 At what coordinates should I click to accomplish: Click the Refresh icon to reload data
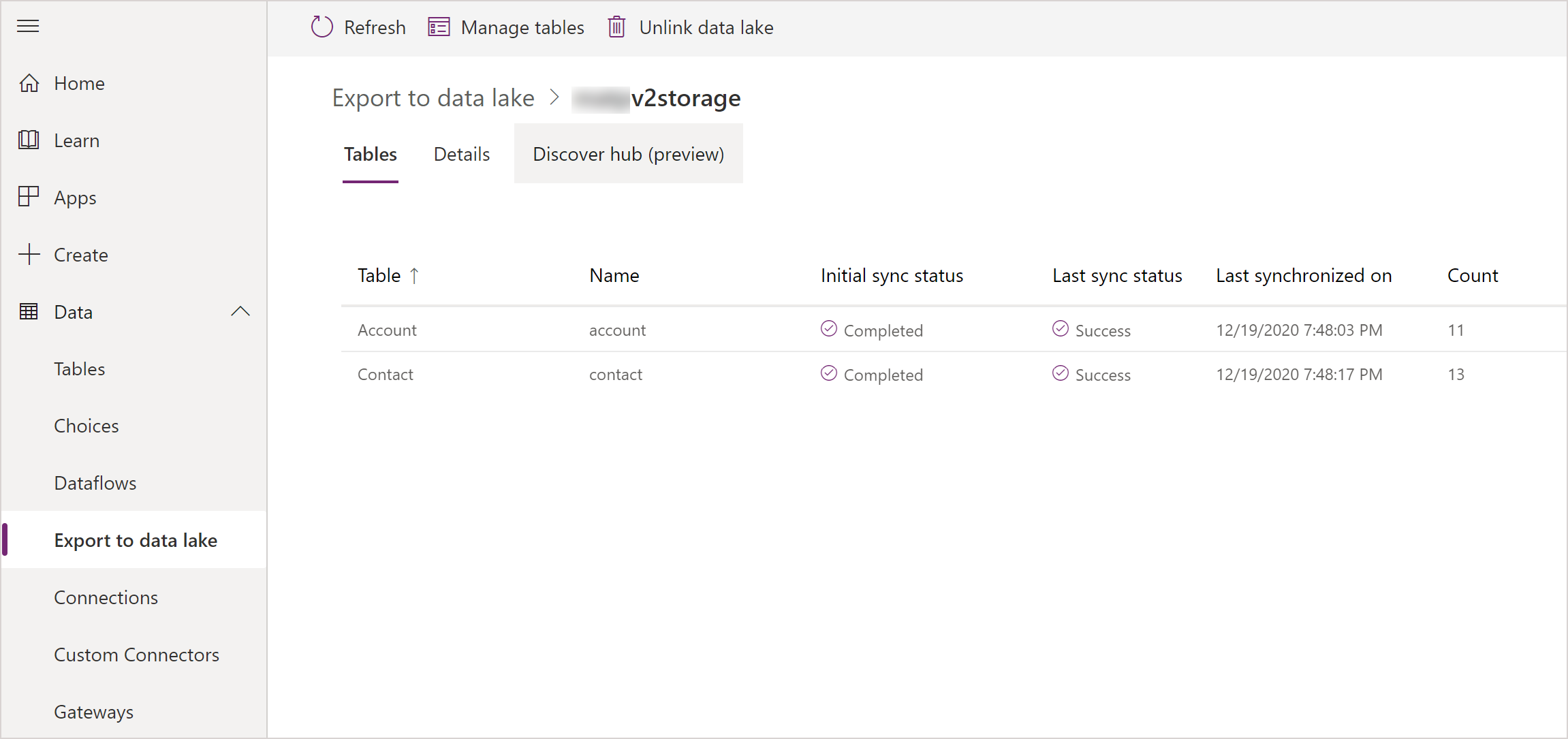(x=321, y=27)
